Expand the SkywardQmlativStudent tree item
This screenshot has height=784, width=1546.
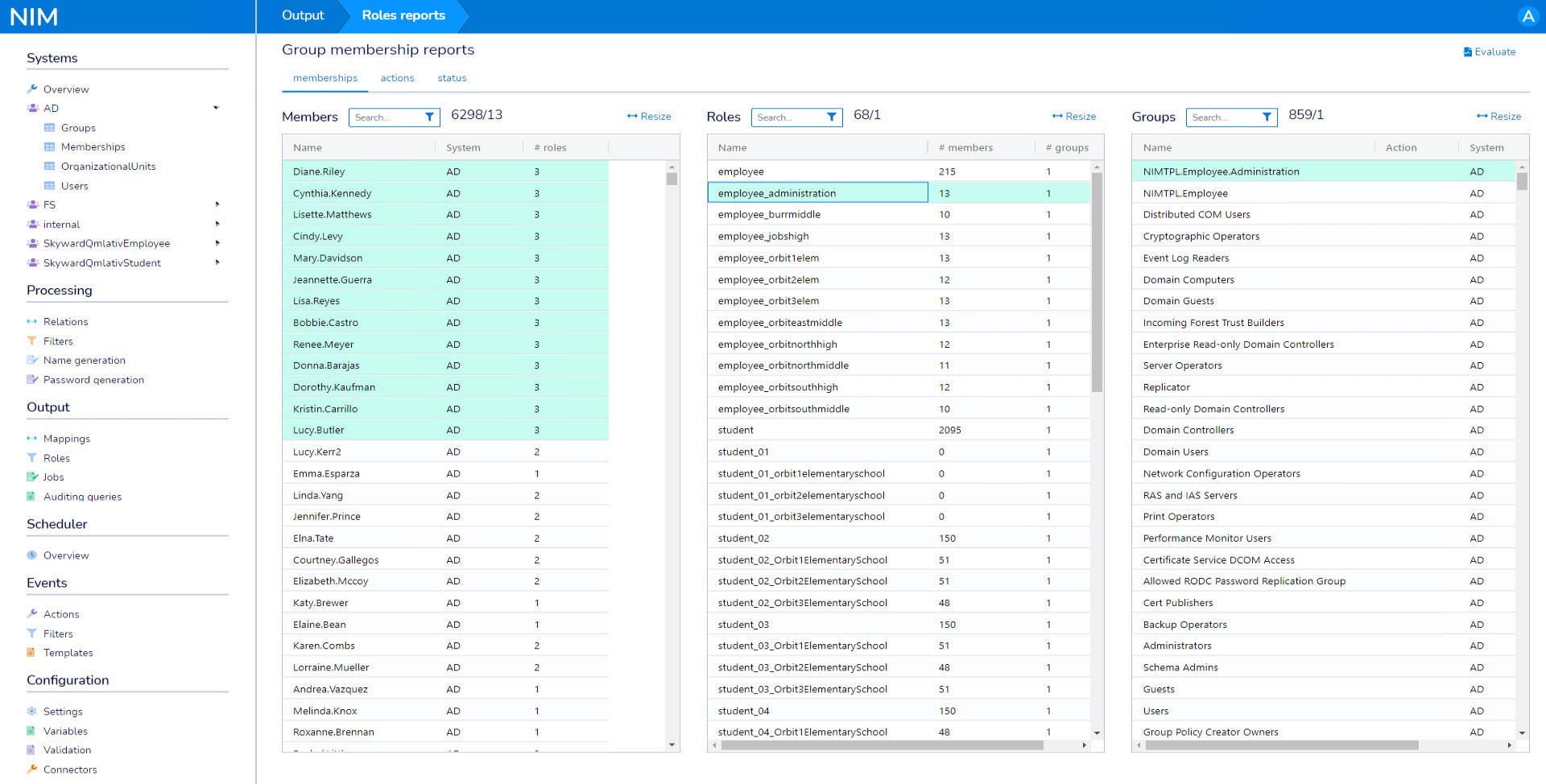coord(216,262)
